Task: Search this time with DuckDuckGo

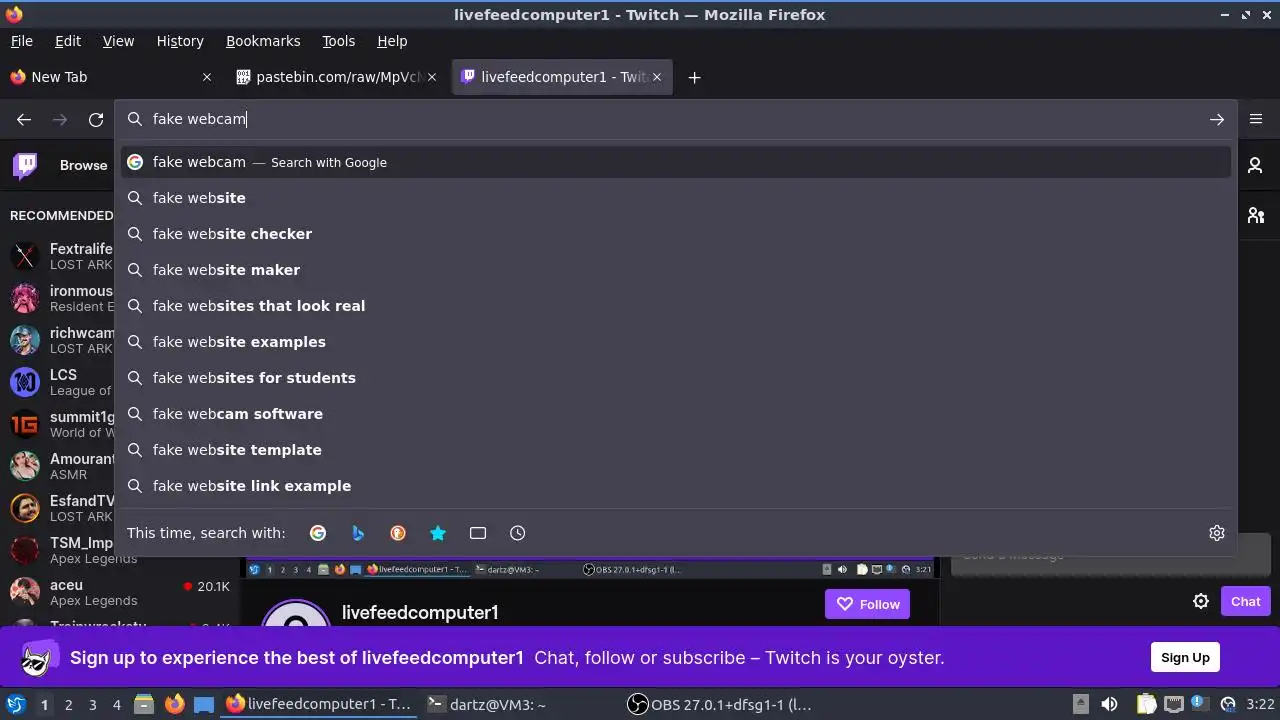Action: [398, 533]
